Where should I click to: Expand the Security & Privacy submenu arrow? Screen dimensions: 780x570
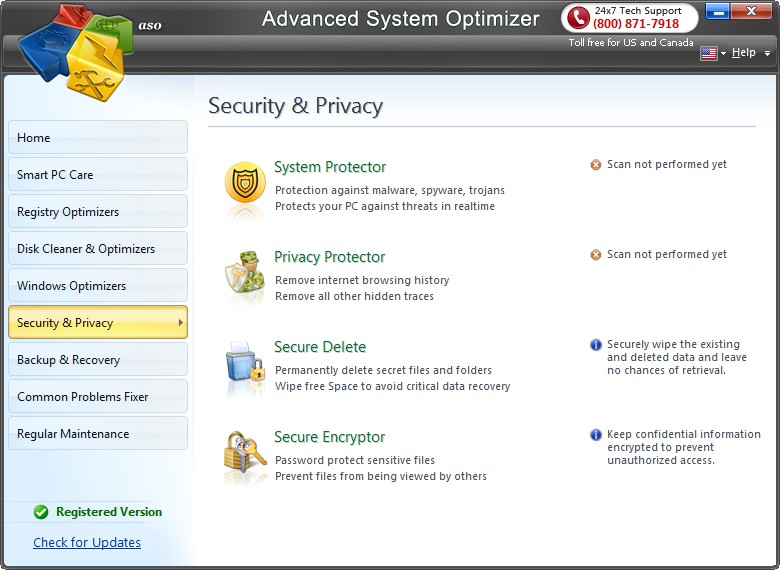coord(181,322)
